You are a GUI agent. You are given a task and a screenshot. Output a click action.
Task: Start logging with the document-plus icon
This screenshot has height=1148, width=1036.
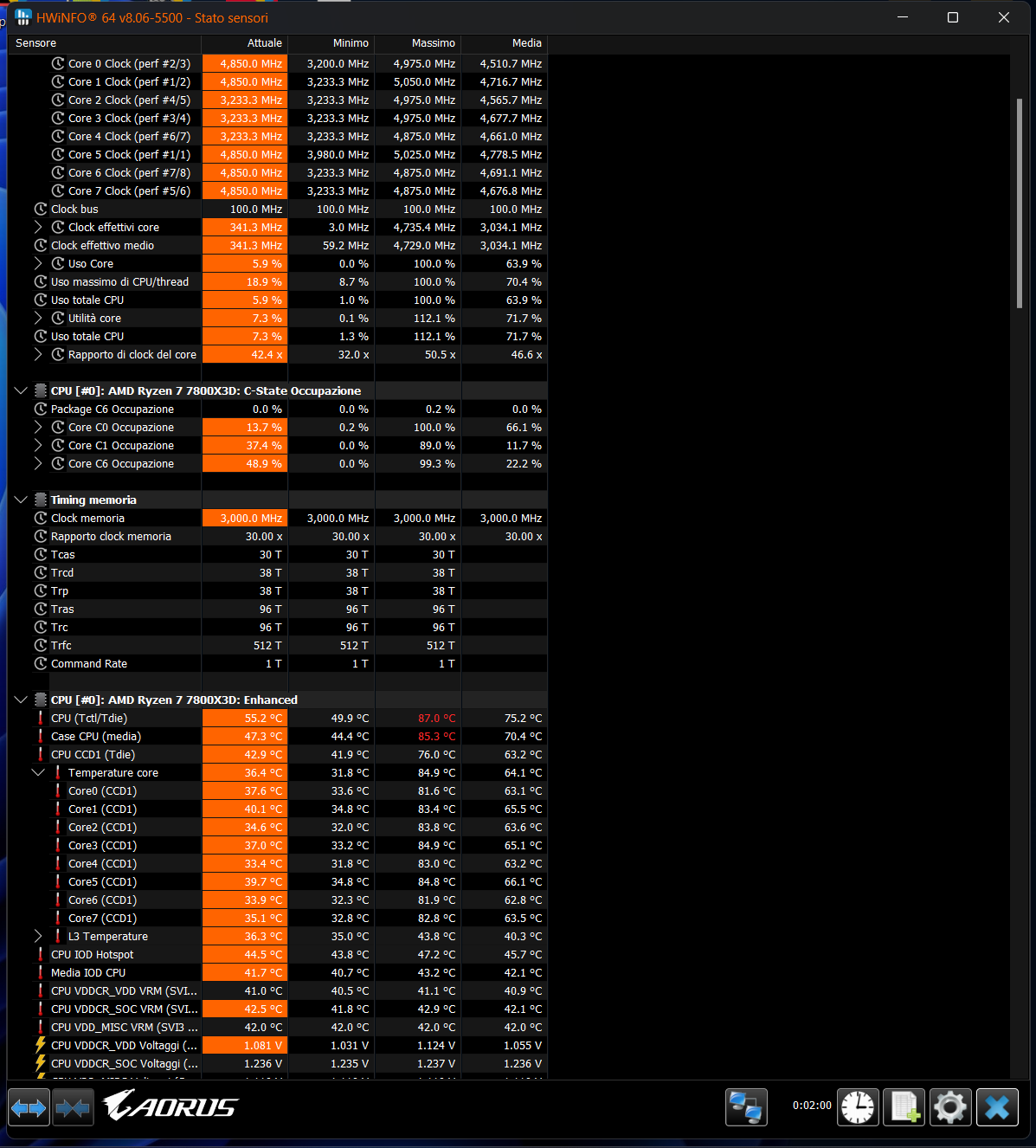904,1107
